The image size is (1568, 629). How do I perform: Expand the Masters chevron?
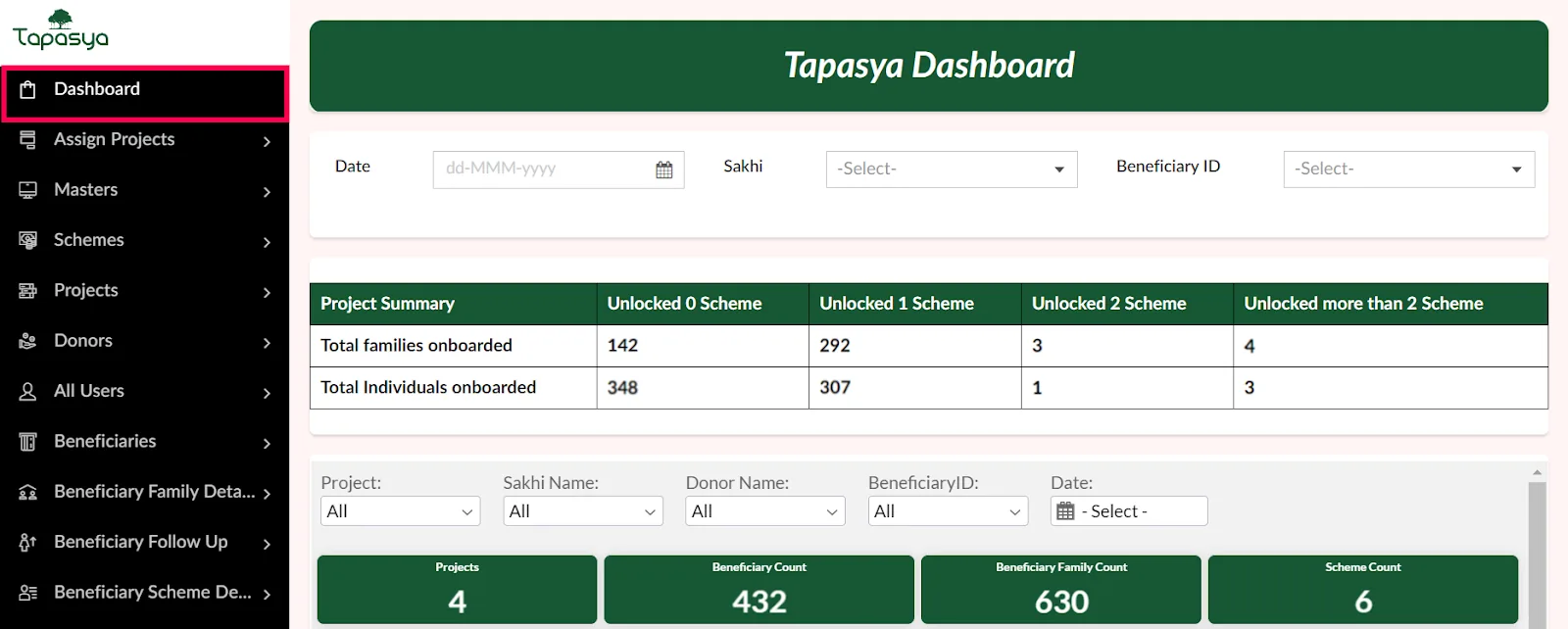coord(267,192)
